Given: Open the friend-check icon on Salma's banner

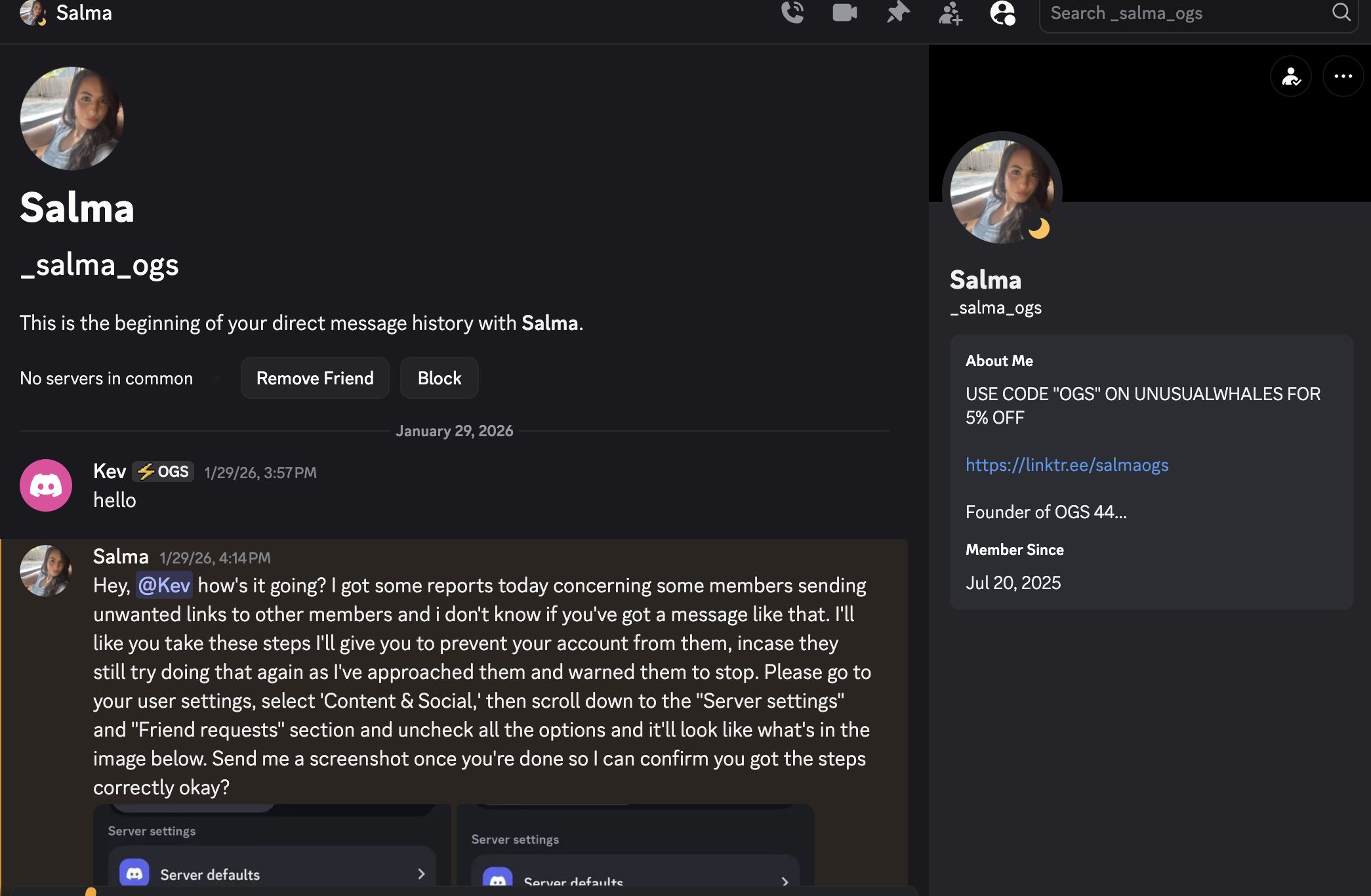Looking at the screenshot, I should (x=1291, y=76).
